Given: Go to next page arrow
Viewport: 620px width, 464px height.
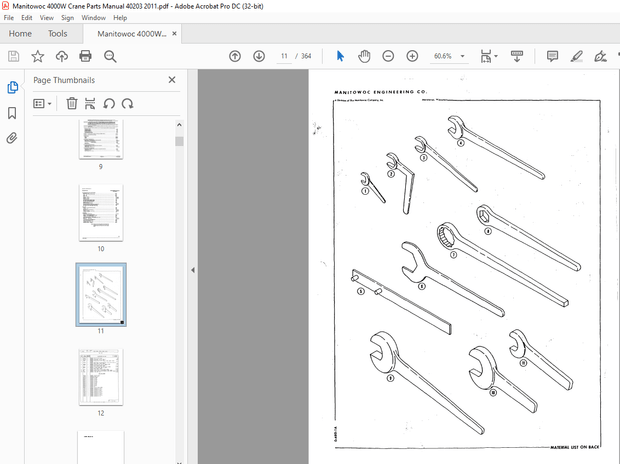Looking at the screenshot, I should (259, 56).
